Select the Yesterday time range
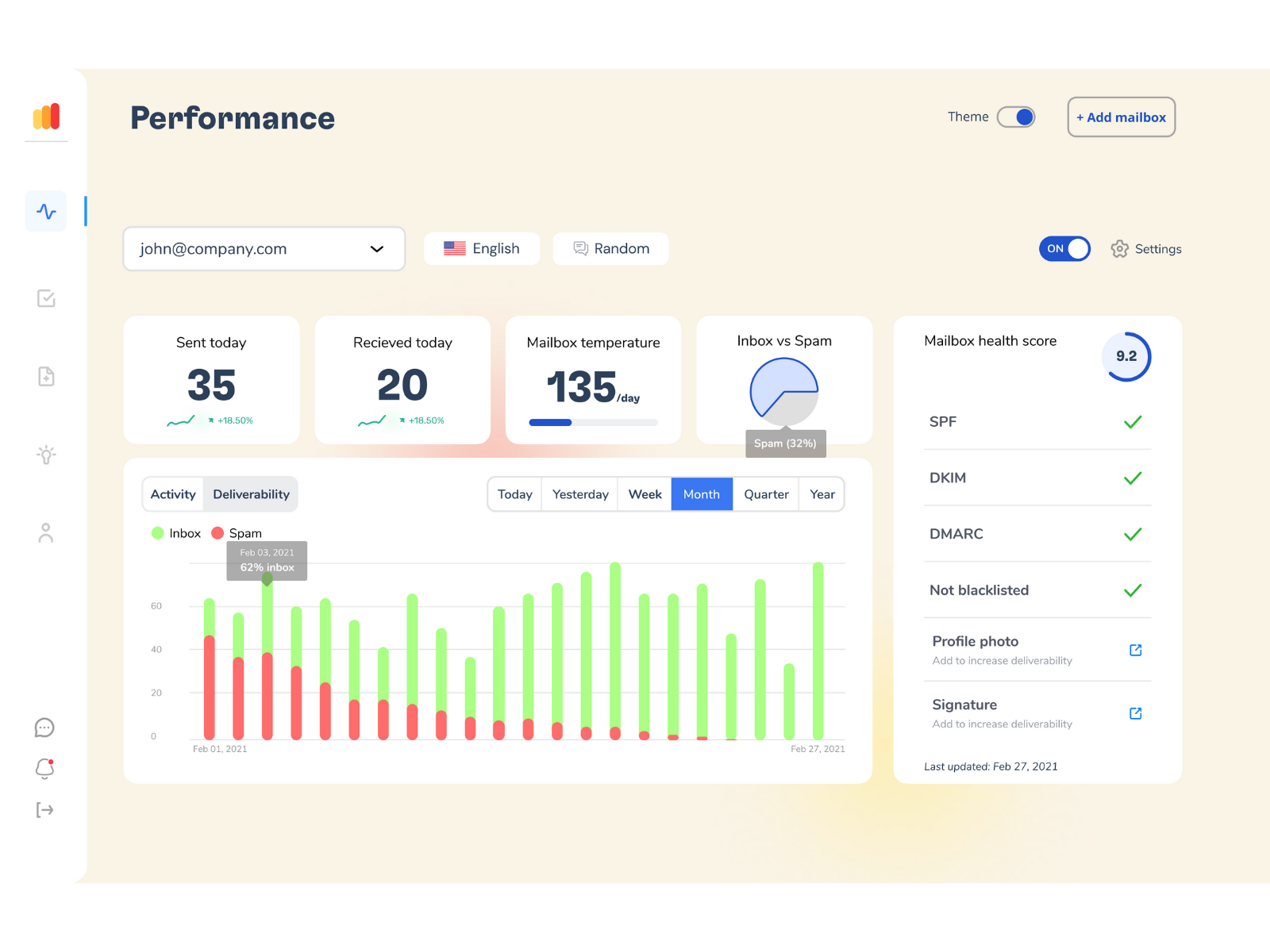The height and width of the screenshot is (952, 1270). (580, 494)
